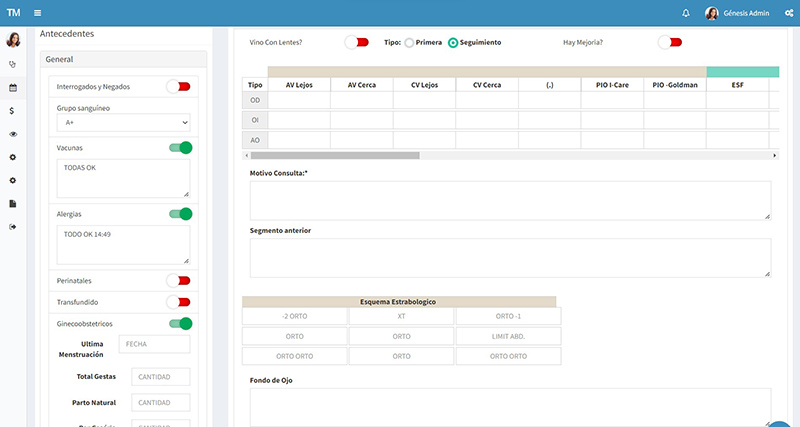This screenshot has height=427, width=800.
Task: Click Total Gestas quantity field
Action: (x=161, y=377)
